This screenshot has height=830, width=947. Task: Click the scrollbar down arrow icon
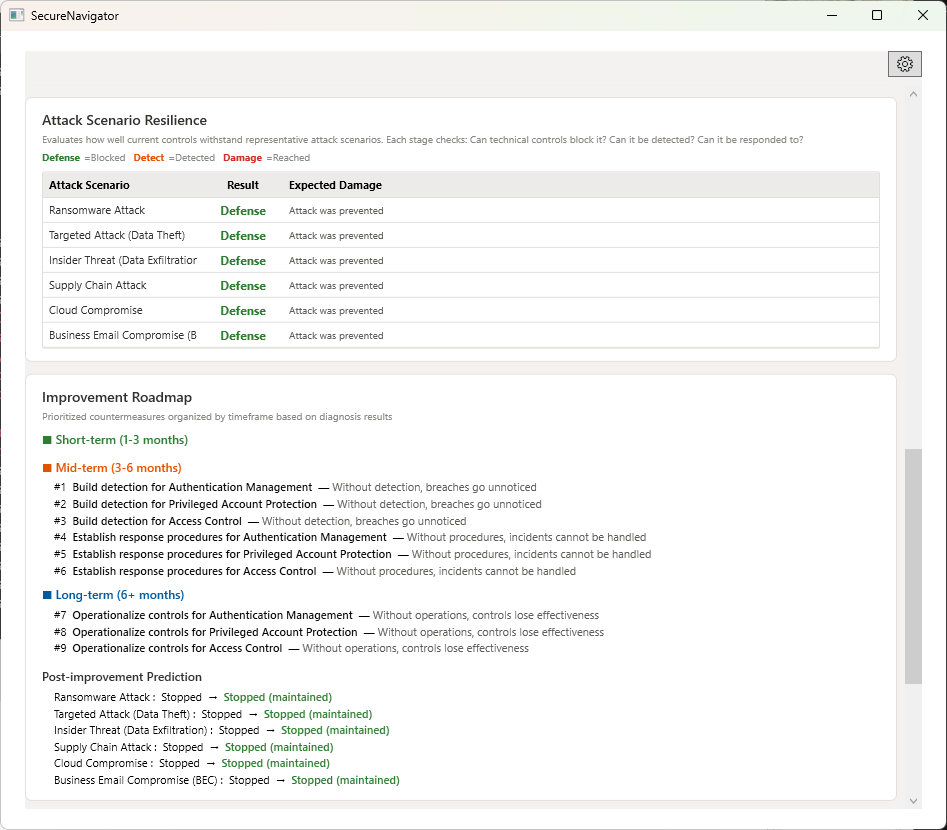(912, 801)
